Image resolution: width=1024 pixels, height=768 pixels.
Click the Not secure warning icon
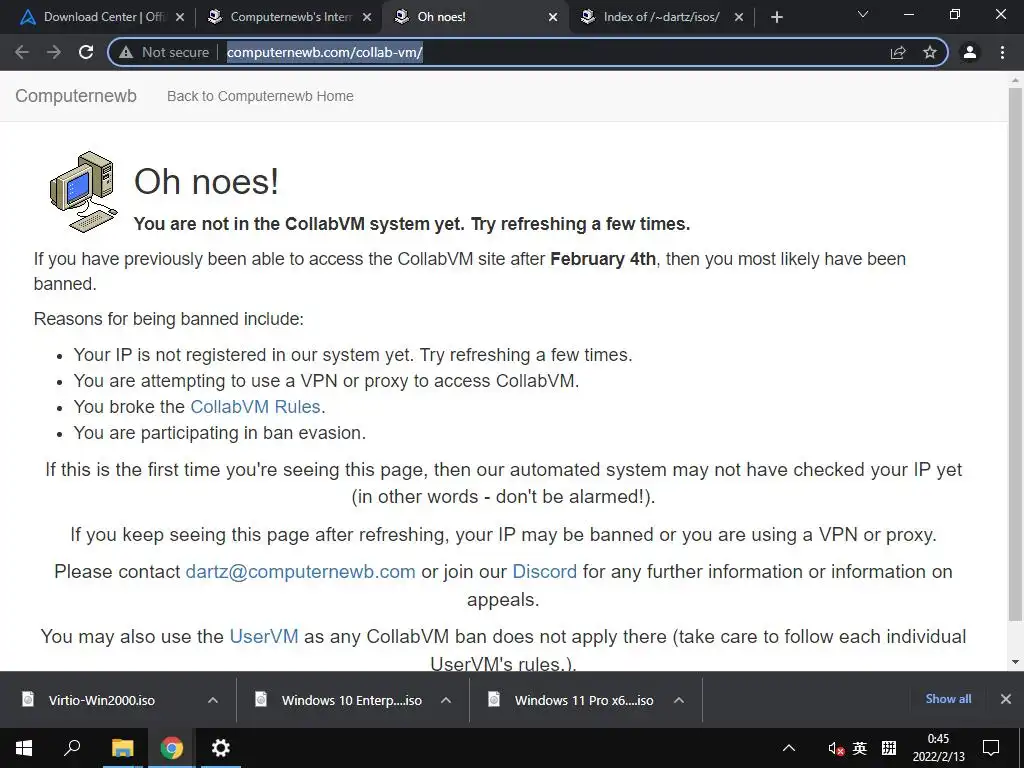126,52
